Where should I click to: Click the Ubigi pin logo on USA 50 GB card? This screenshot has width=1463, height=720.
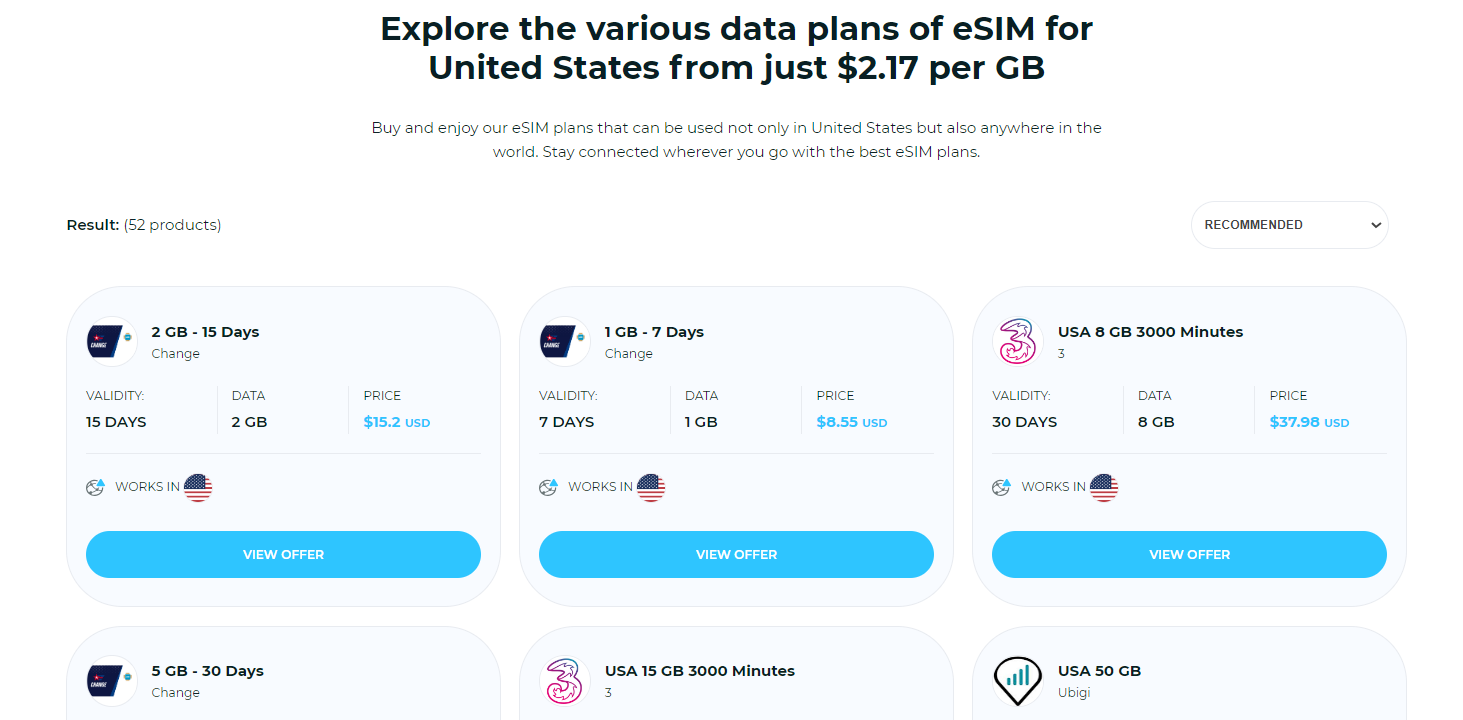pos(1017,680)
